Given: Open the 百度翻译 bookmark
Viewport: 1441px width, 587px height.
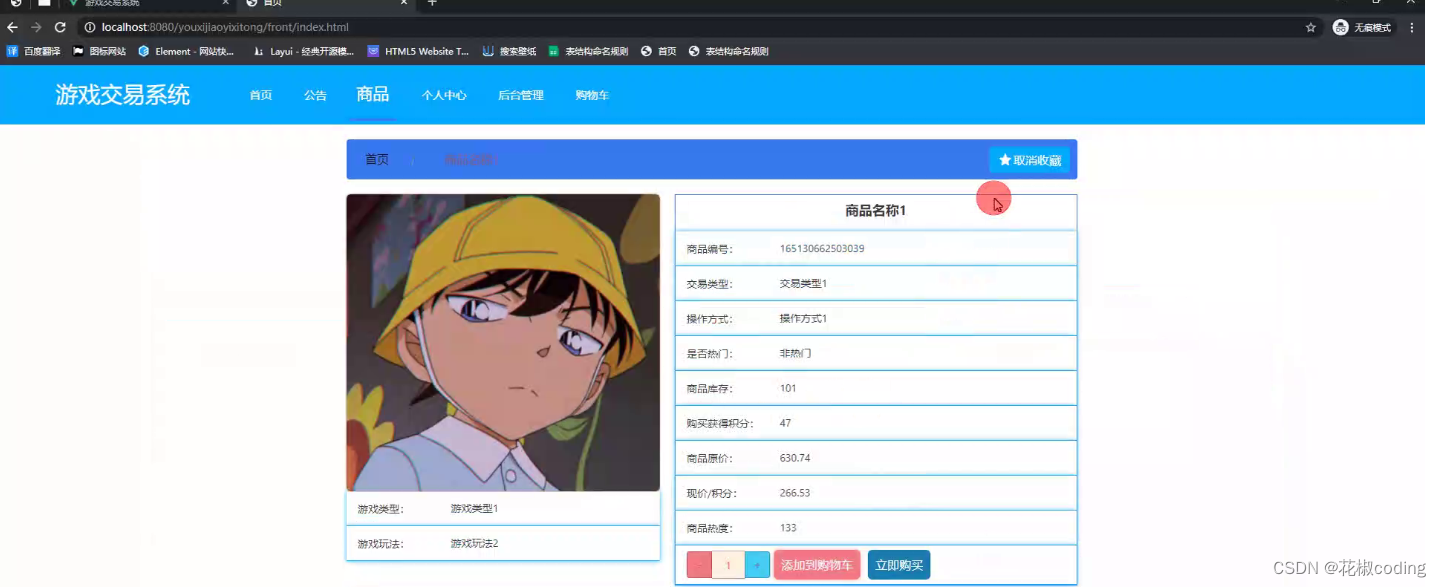Looking at the screenshot, I should [32, 51].
